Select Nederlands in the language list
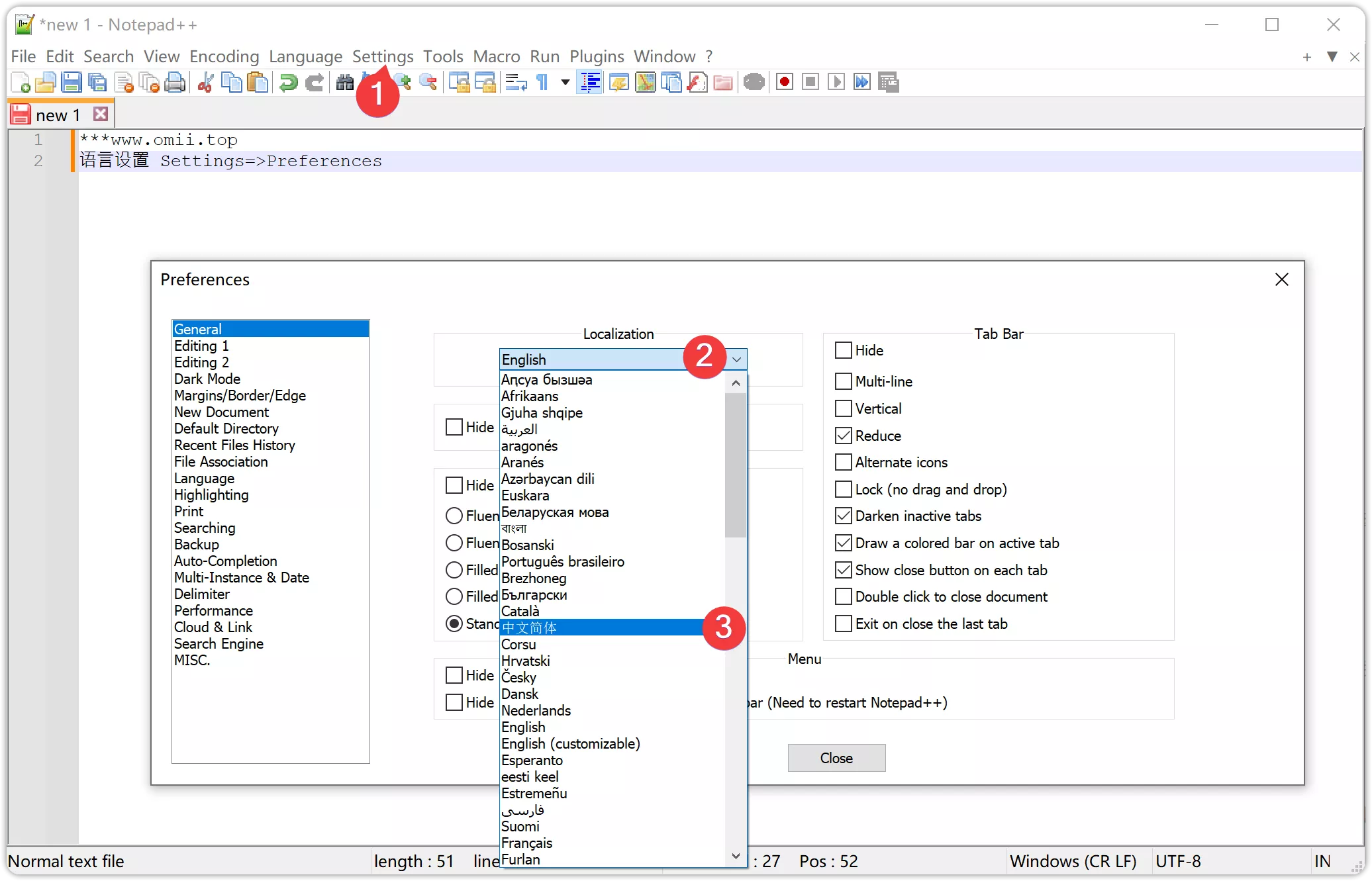 [612, 710]
